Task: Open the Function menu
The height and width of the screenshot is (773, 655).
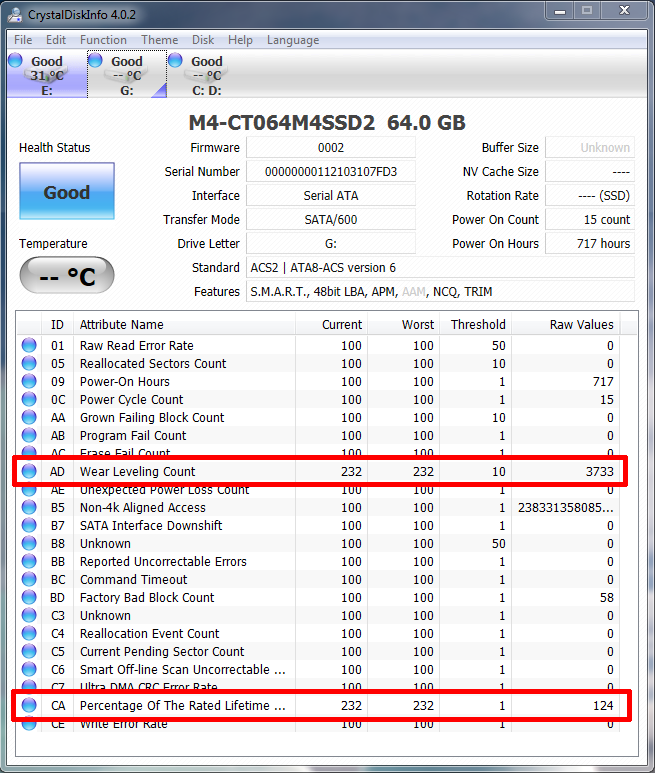Action: 103,40
